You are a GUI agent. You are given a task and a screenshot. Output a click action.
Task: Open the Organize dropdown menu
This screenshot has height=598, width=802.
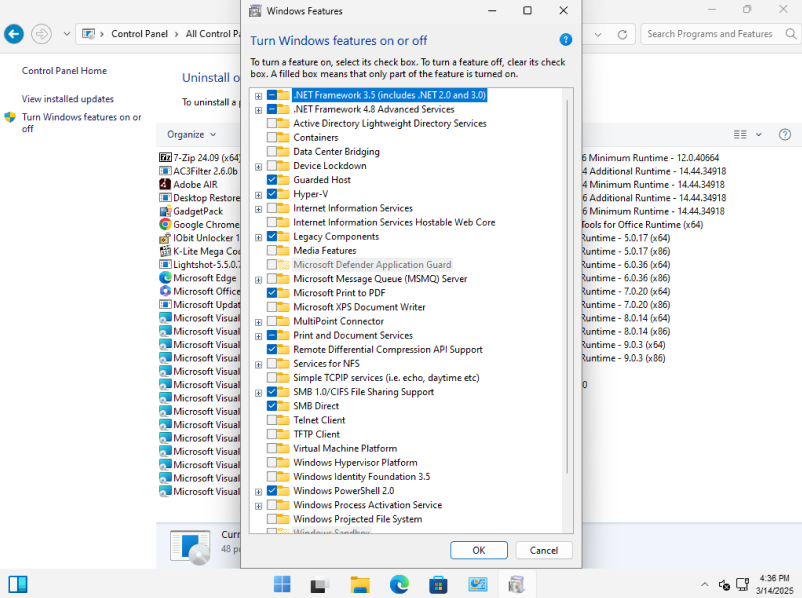(191, 135)
